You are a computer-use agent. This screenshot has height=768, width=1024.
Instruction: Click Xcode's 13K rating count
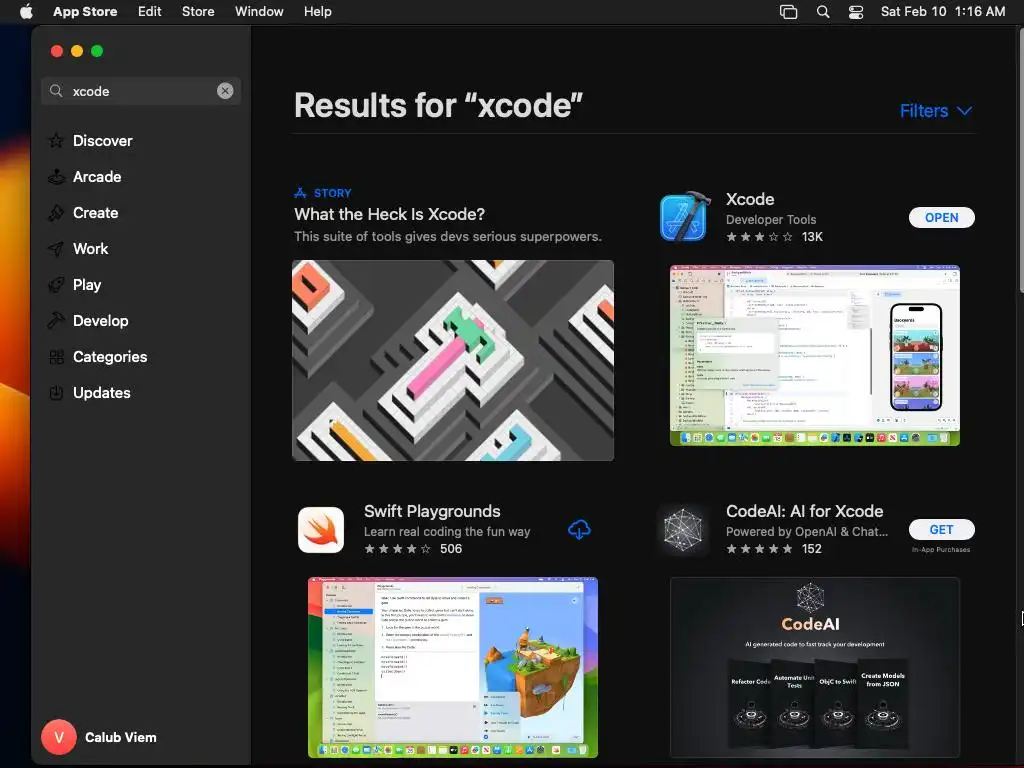coord(812,237)
